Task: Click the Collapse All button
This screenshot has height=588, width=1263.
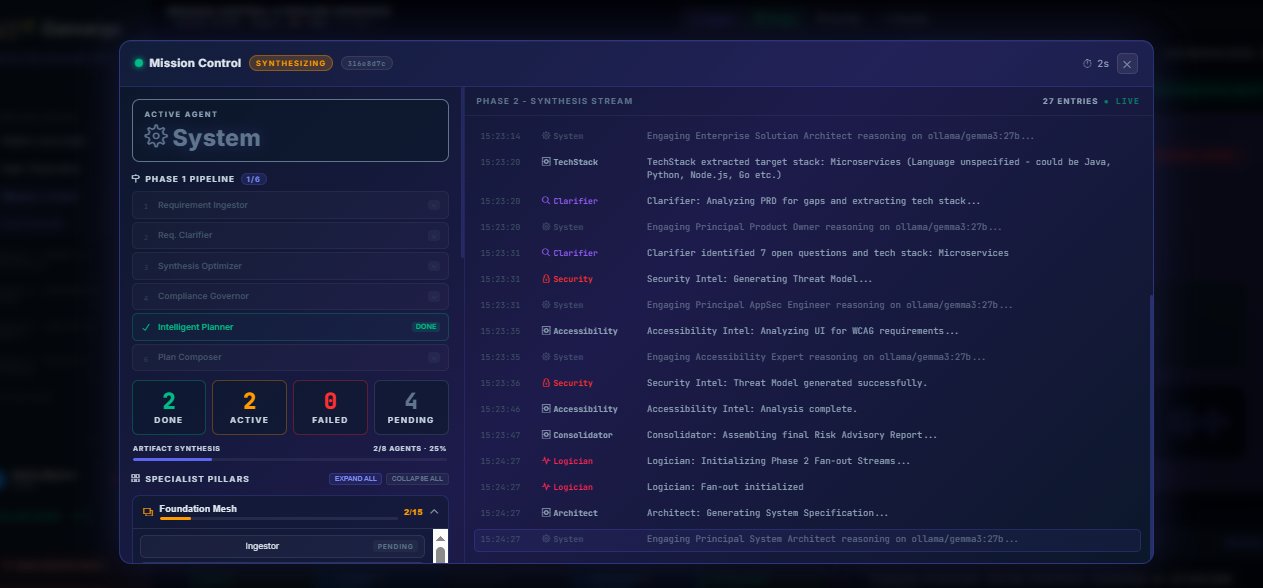Action: click(x=417, y=479)
